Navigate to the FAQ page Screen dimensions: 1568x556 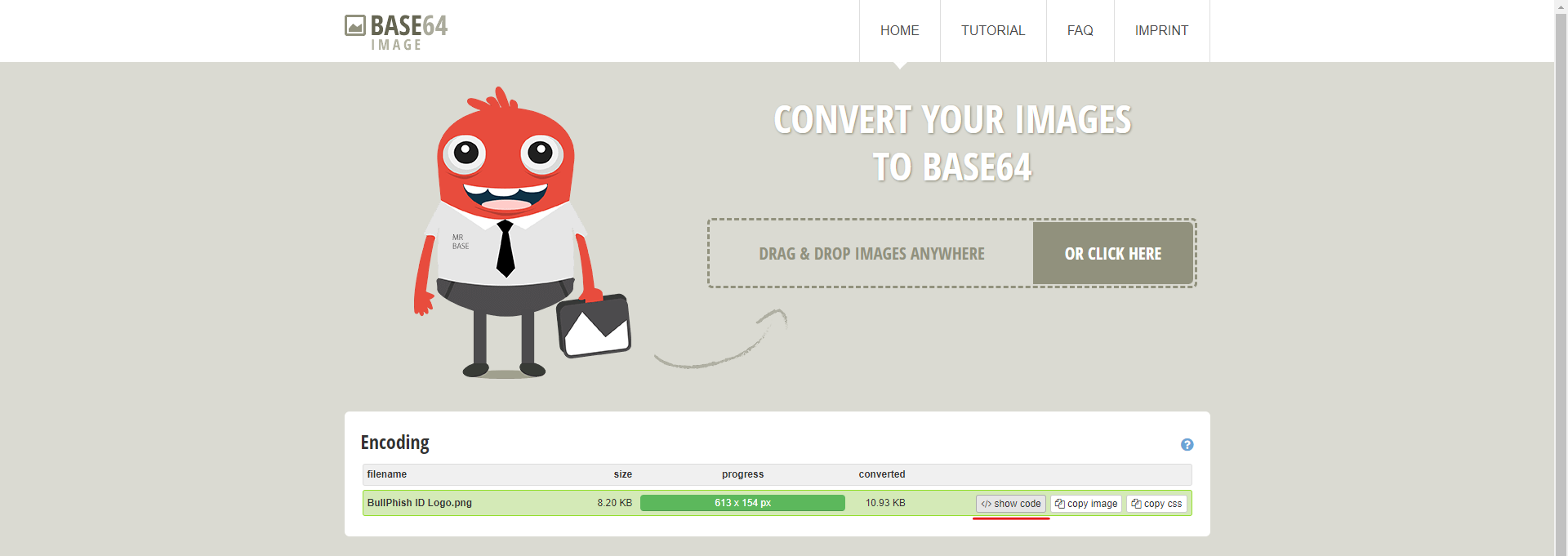tap(1080, 31)
